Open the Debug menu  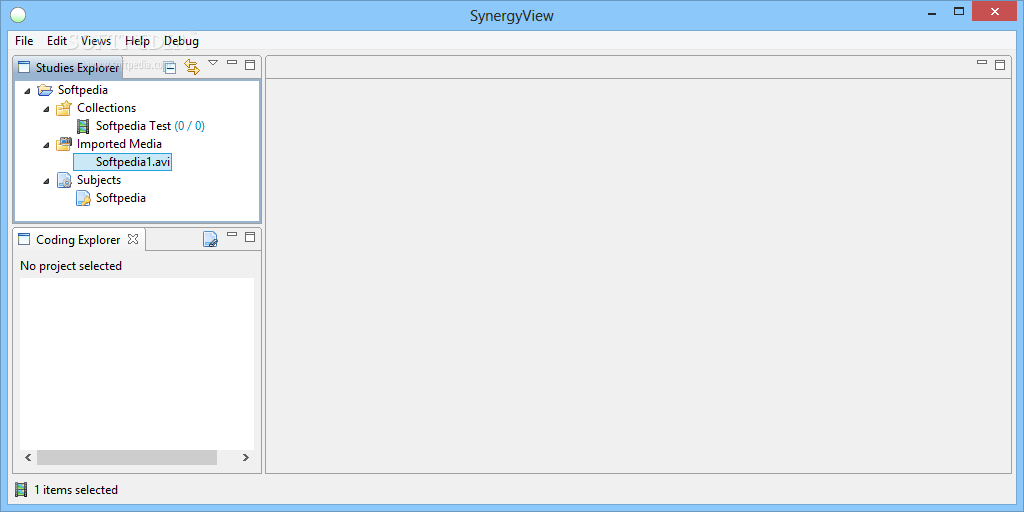pos(181,41)
